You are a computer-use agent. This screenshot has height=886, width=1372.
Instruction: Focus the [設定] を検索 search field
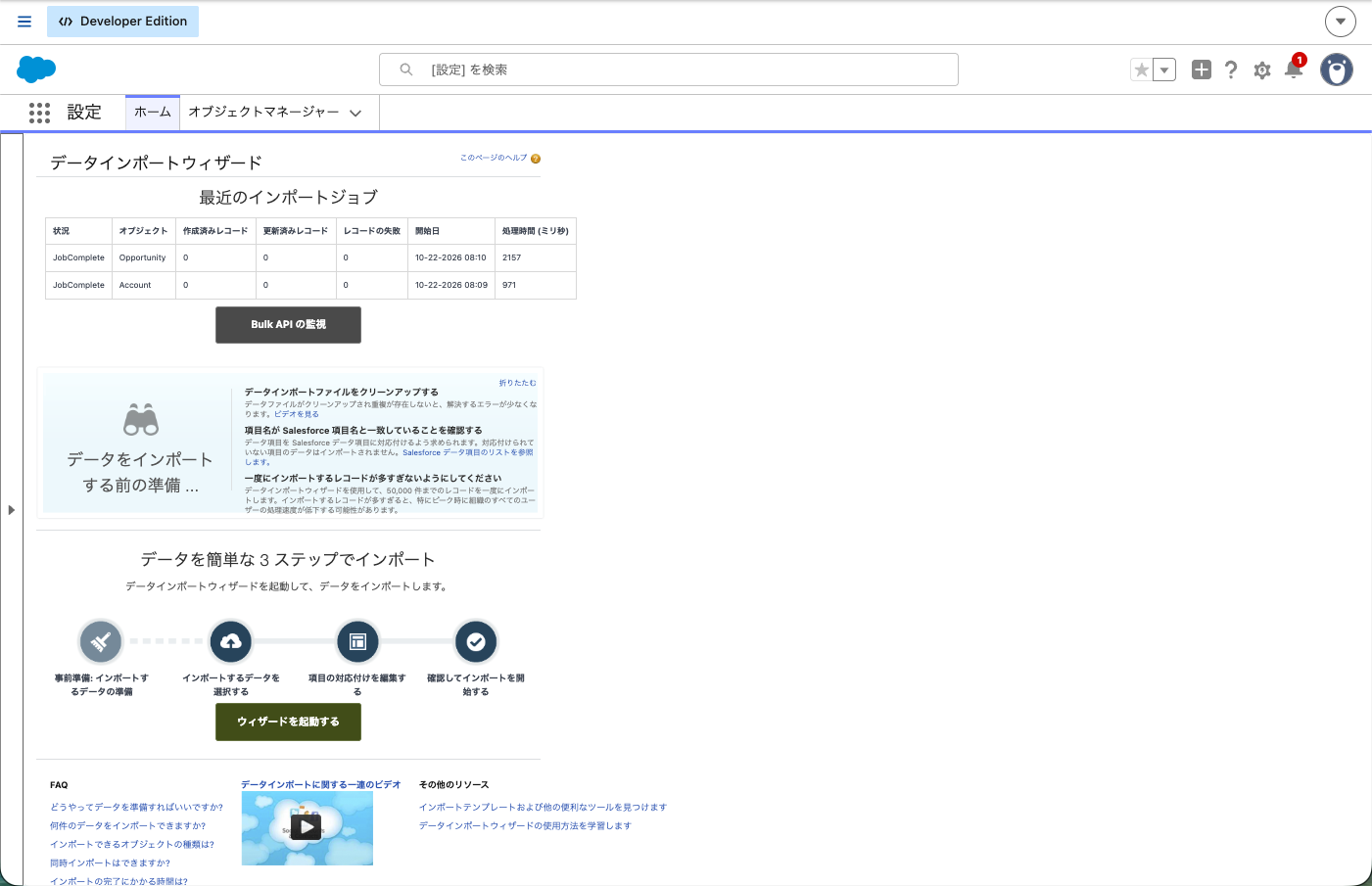(669, 70)
